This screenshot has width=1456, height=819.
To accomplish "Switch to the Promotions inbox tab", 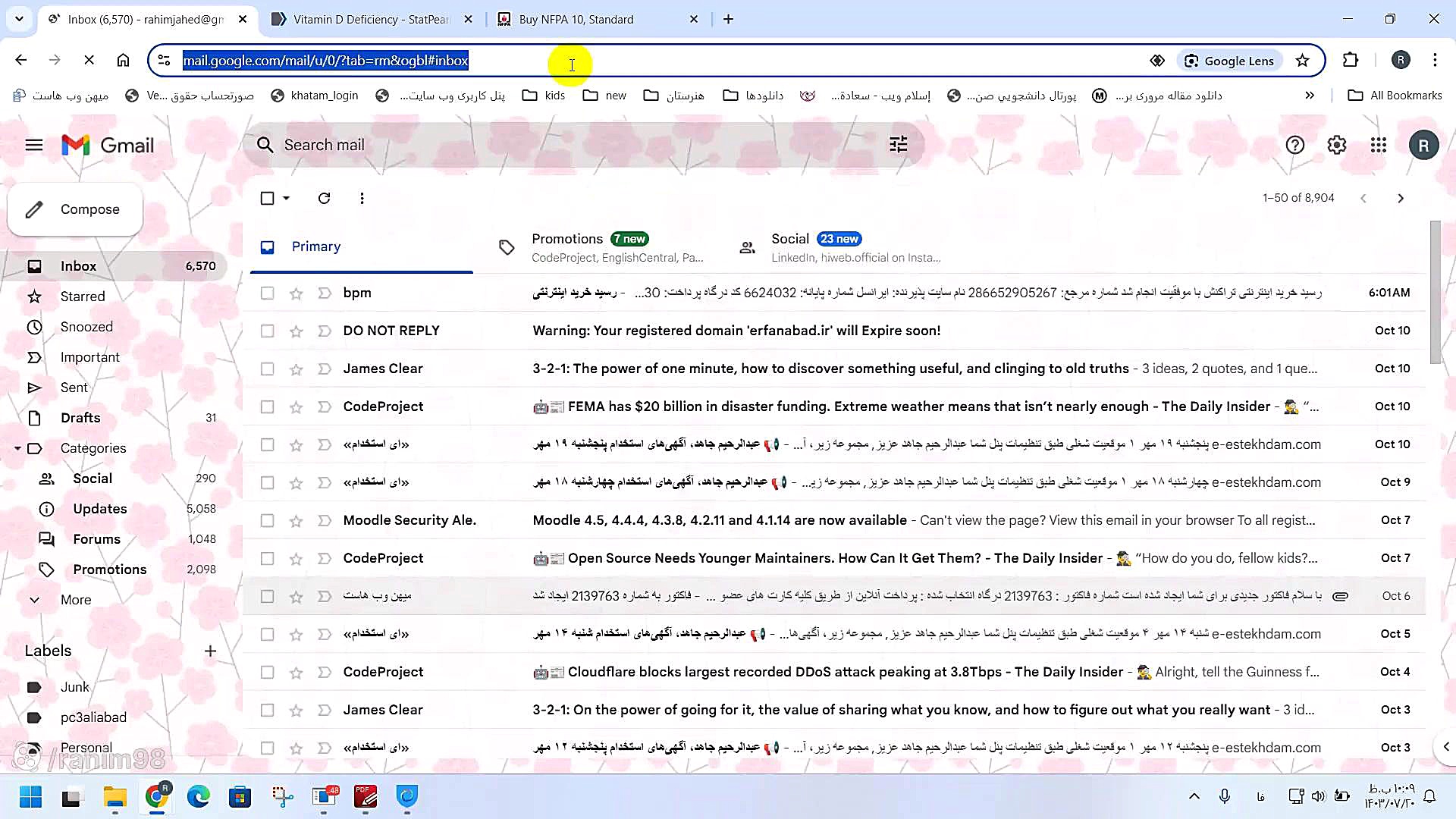I will tap(601, 247).
